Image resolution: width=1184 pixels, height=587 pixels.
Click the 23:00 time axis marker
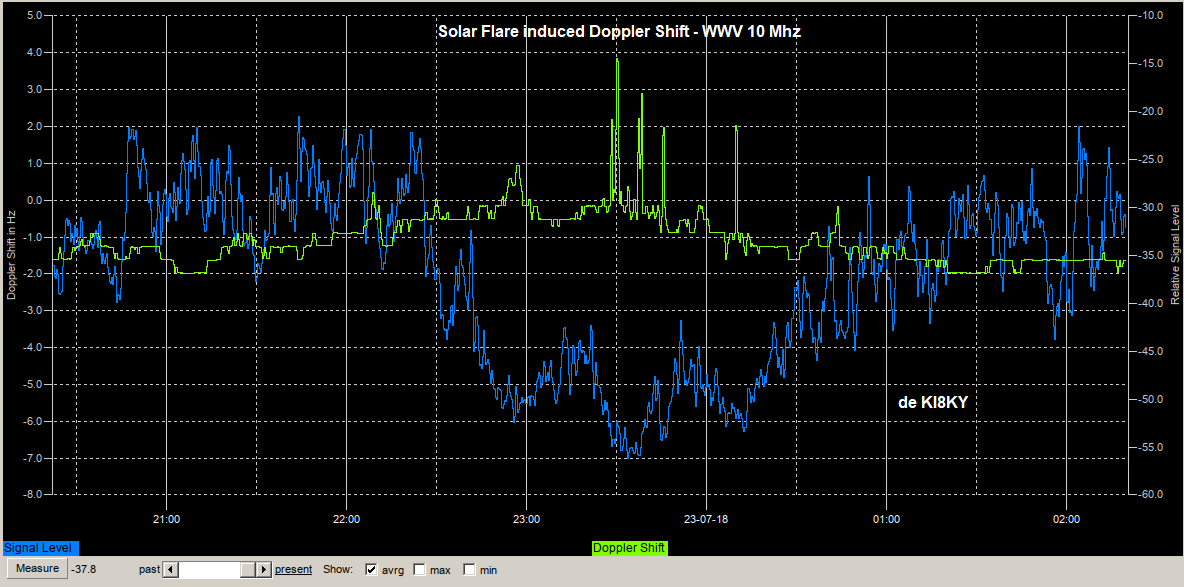point(526,519)
